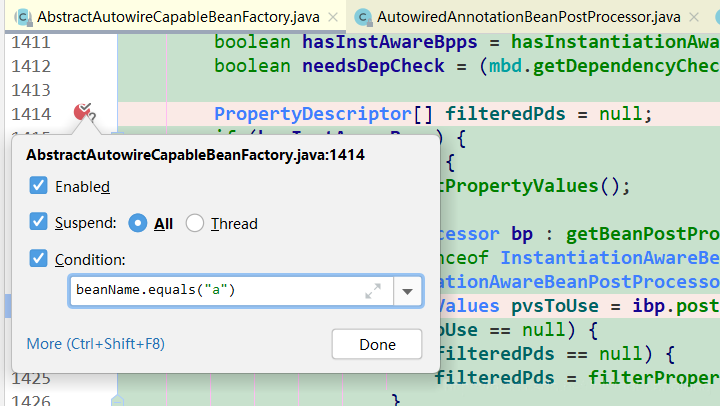720x406 pixels.
Task: Click the conditional breakpoint icon on line 1414
Action: [x=84, y=112]
